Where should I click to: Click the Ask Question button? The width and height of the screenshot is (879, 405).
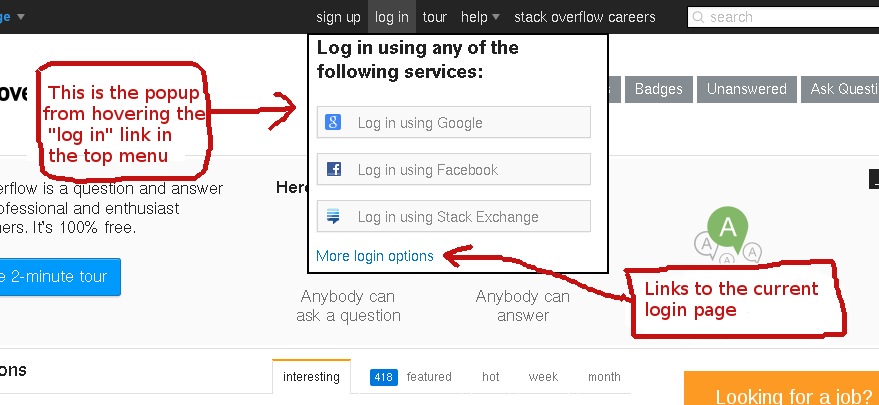(x=840, y=89)
